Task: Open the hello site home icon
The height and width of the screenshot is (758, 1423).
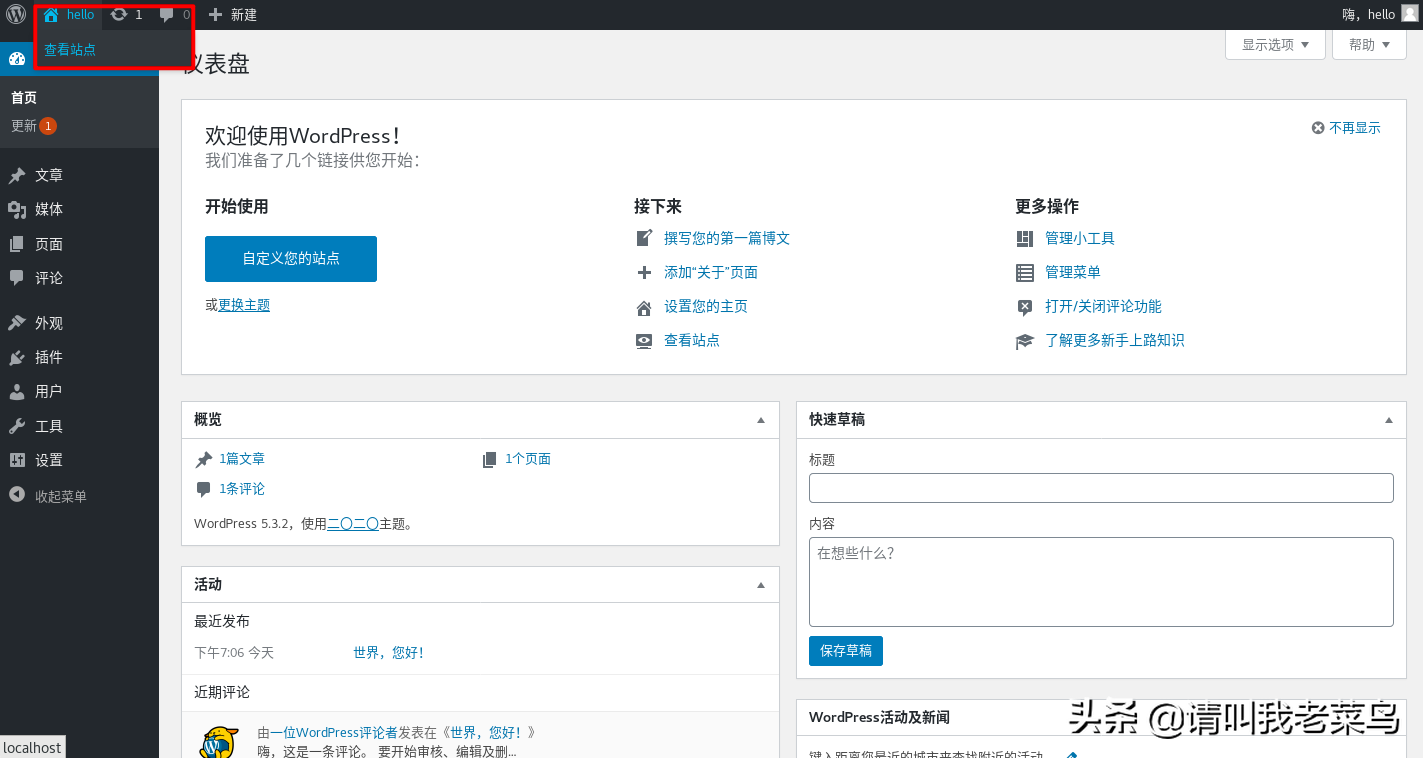Action: point(51,15)
